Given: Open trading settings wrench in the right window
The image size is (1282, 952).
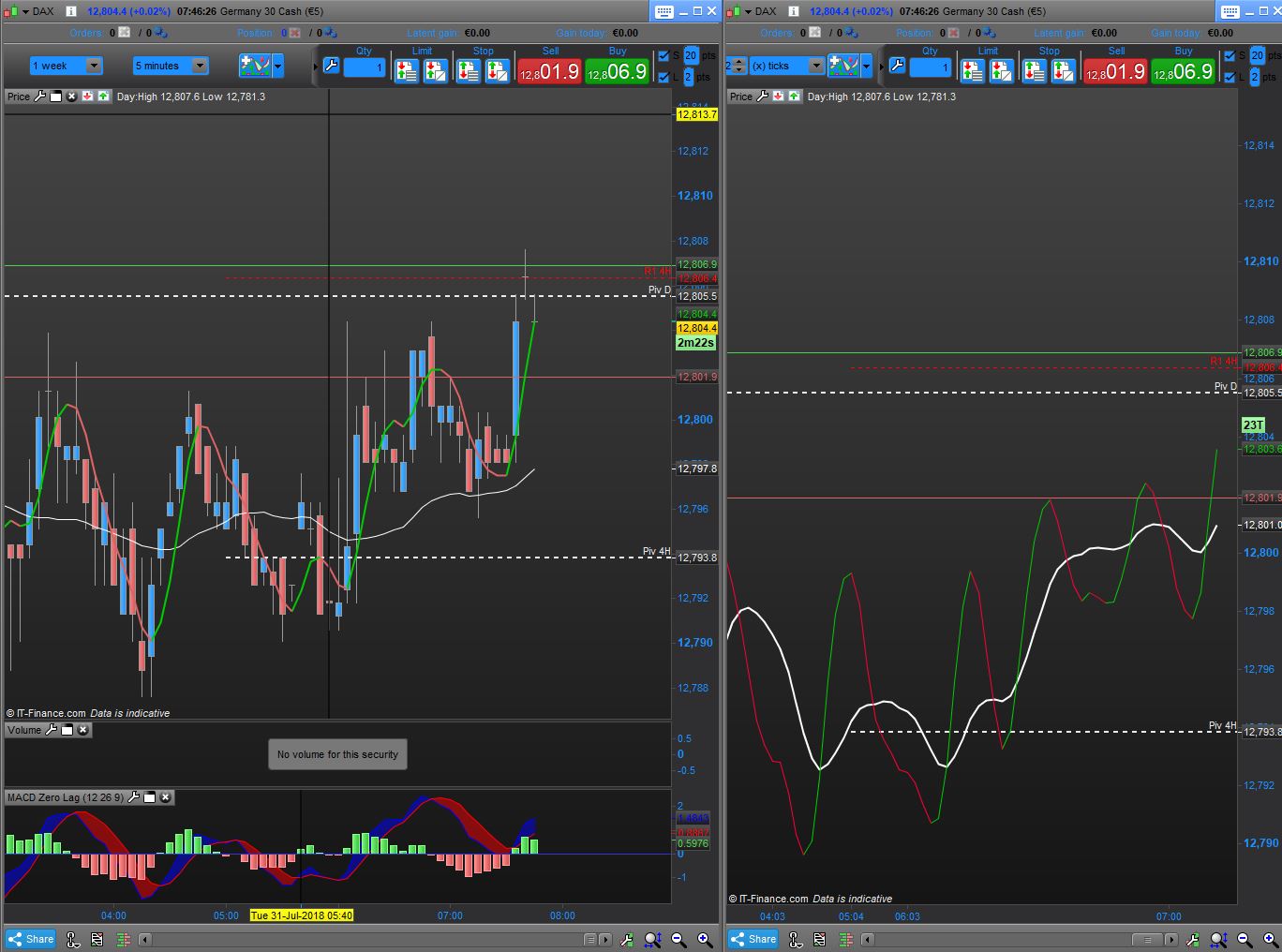Looking at the screenshot, I should (x=897, y=66).
